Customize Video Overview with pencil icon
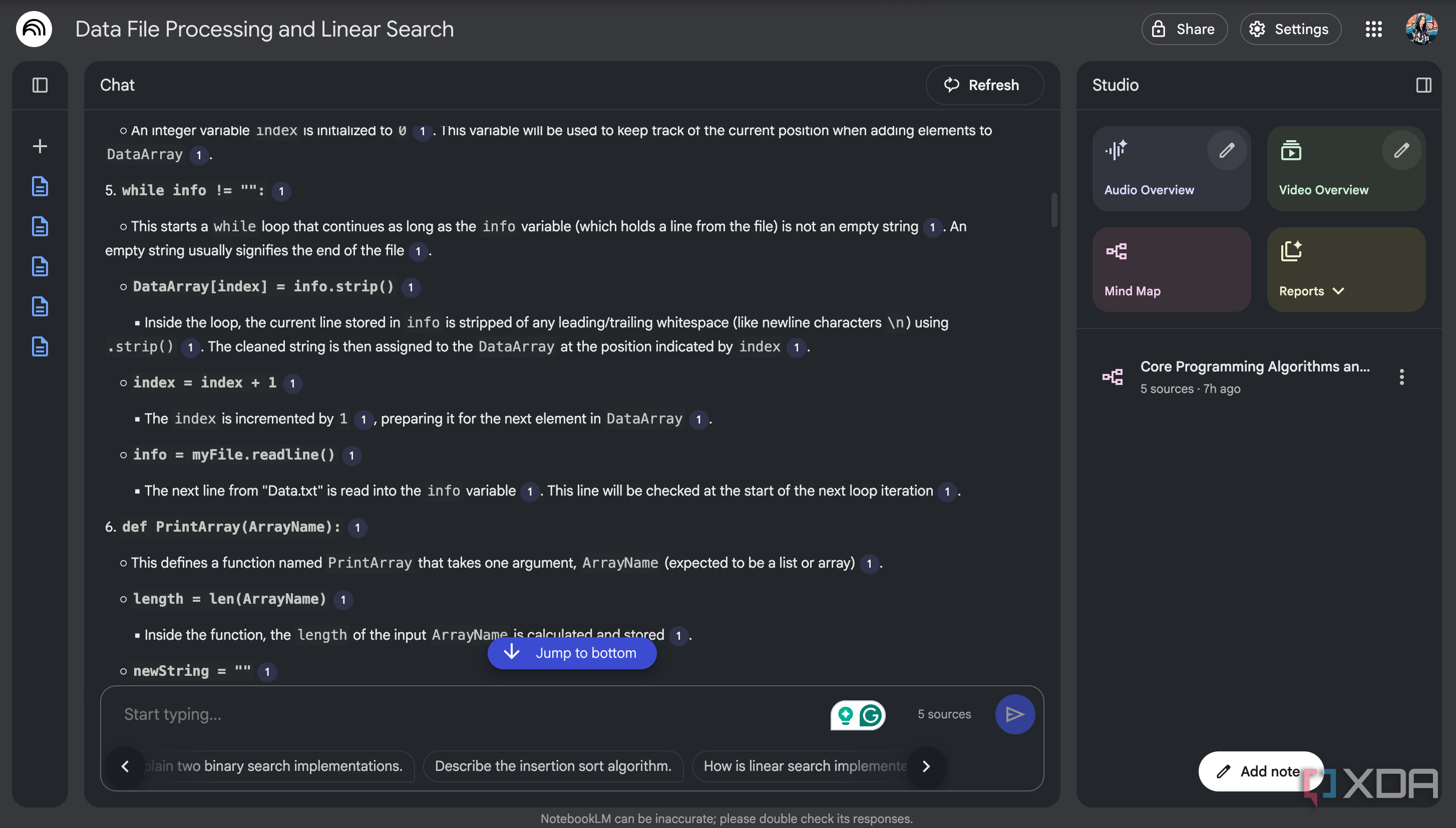Viewport: 1456px width, 828px height. pyautogui.click(x=1401, y=150)
